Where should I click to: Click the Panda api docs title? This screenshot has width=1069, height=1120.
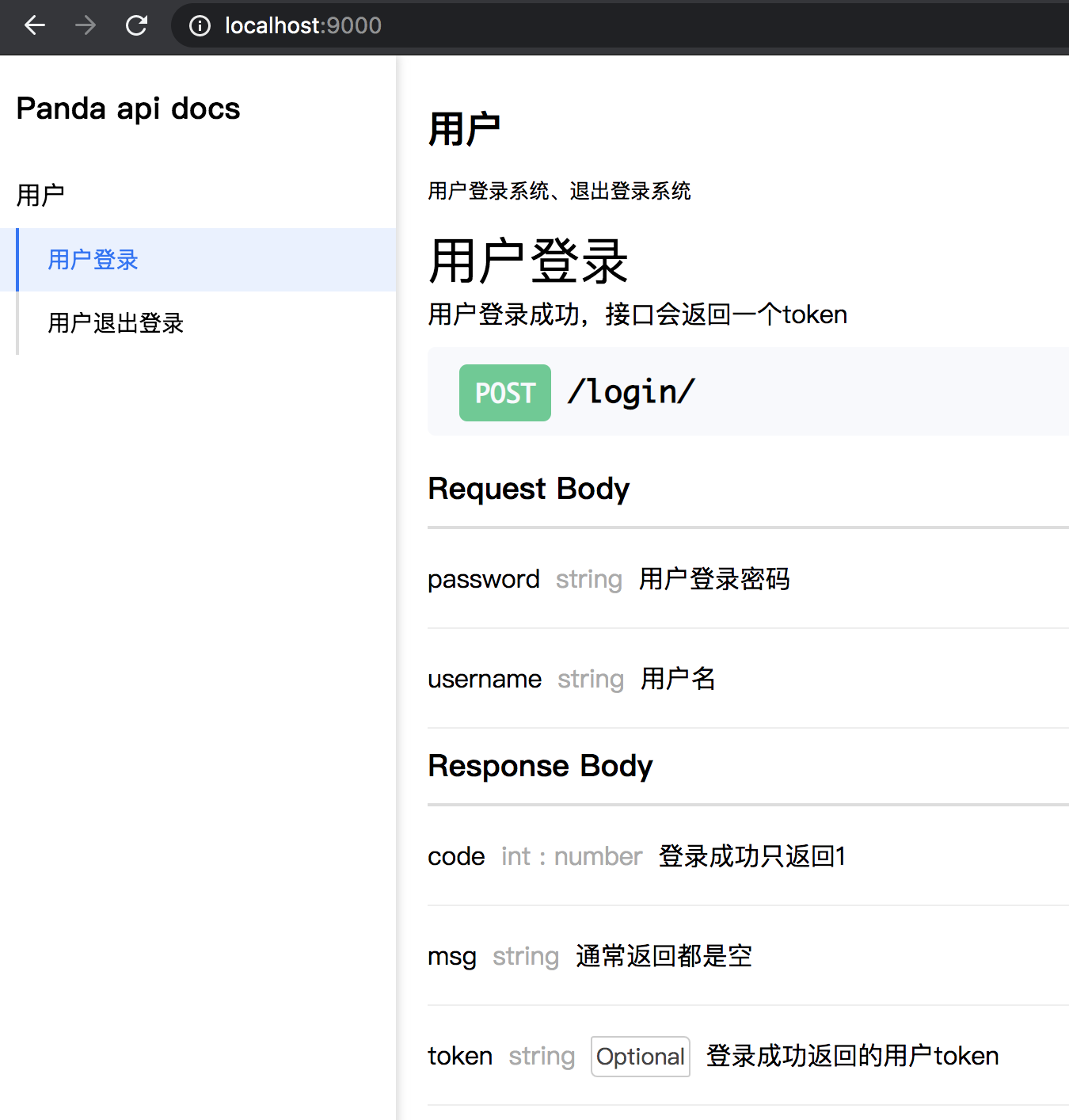pos(128,109)
